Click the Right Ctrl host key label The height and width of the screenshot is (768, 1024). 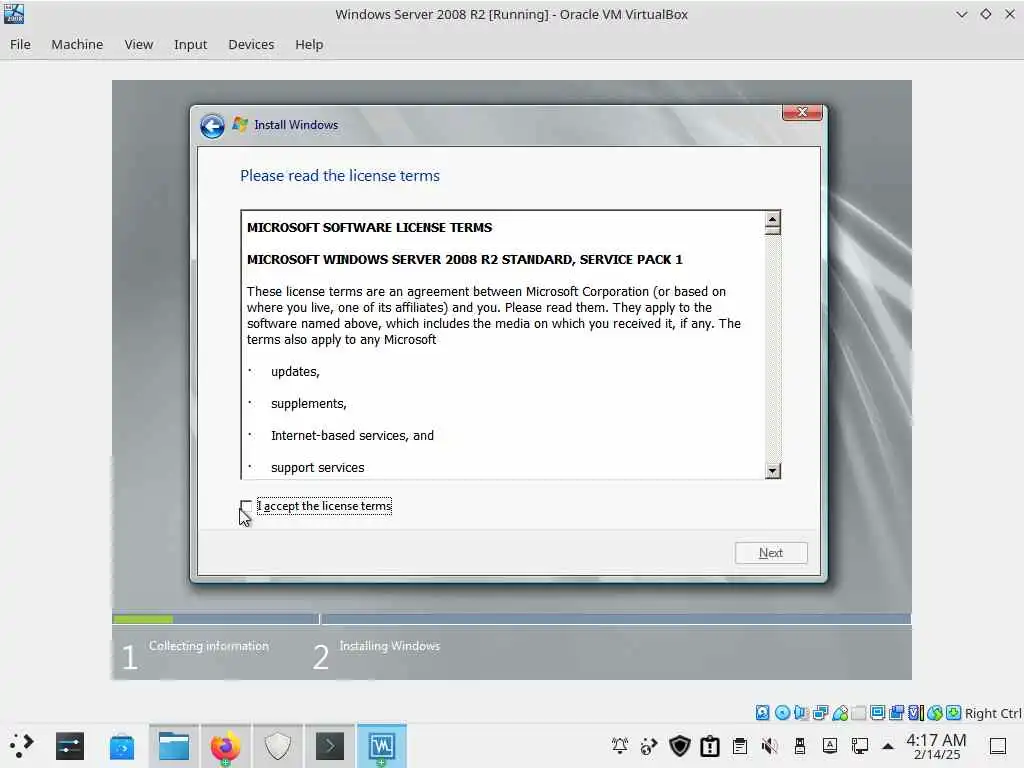pos(993,713)
